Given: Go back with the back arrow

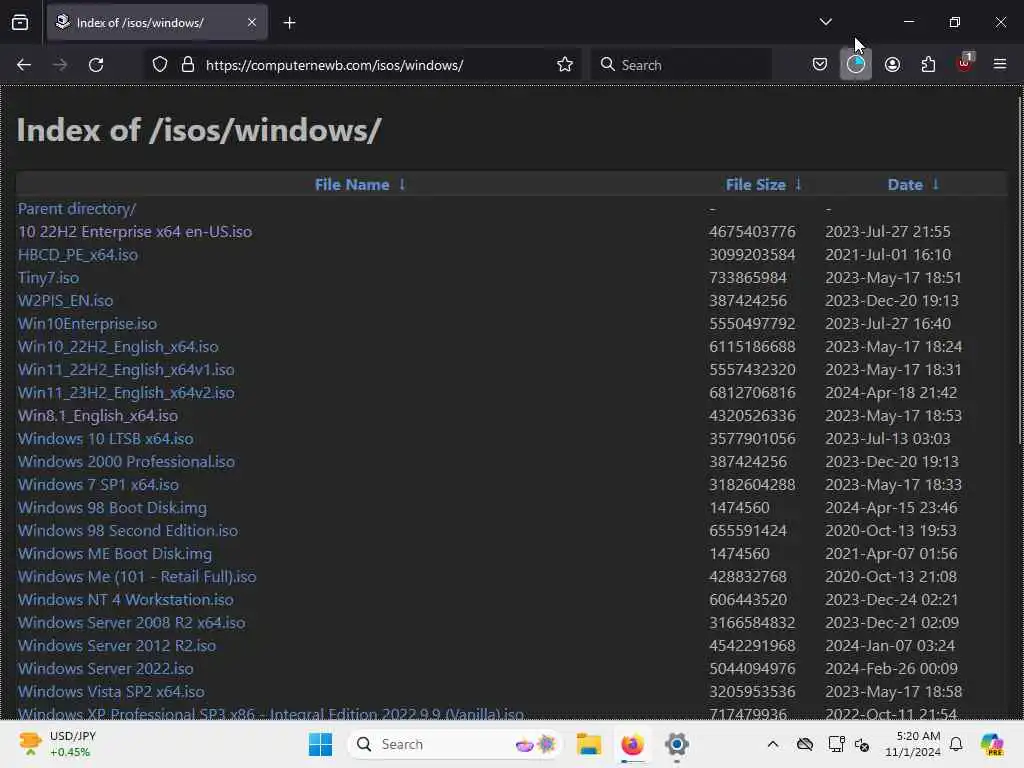Looking at the screenshot, I should [x=24, y=65].
